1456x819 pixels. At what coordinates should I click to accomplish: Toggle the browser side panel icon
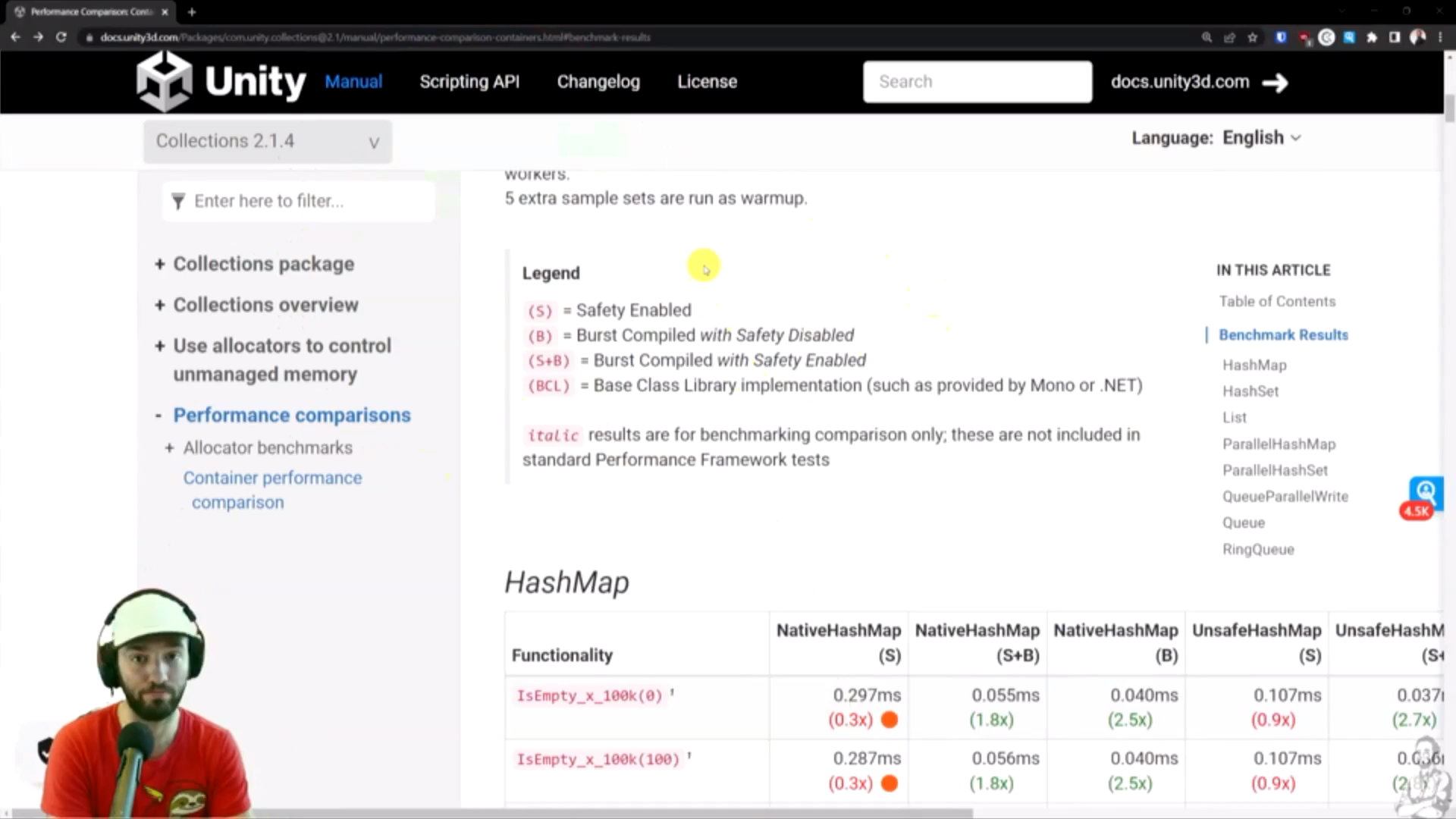(1395, 37)
